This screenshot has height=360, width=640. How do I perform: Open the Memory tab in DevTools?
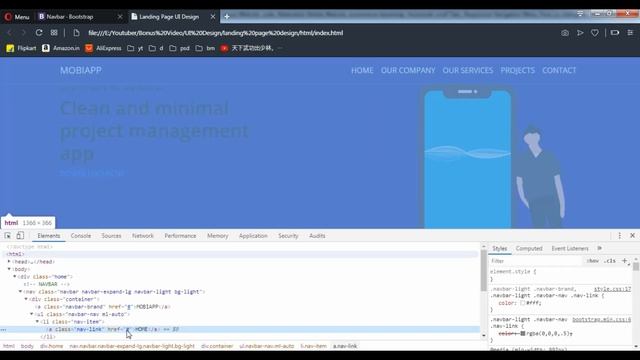coord(218,236)
